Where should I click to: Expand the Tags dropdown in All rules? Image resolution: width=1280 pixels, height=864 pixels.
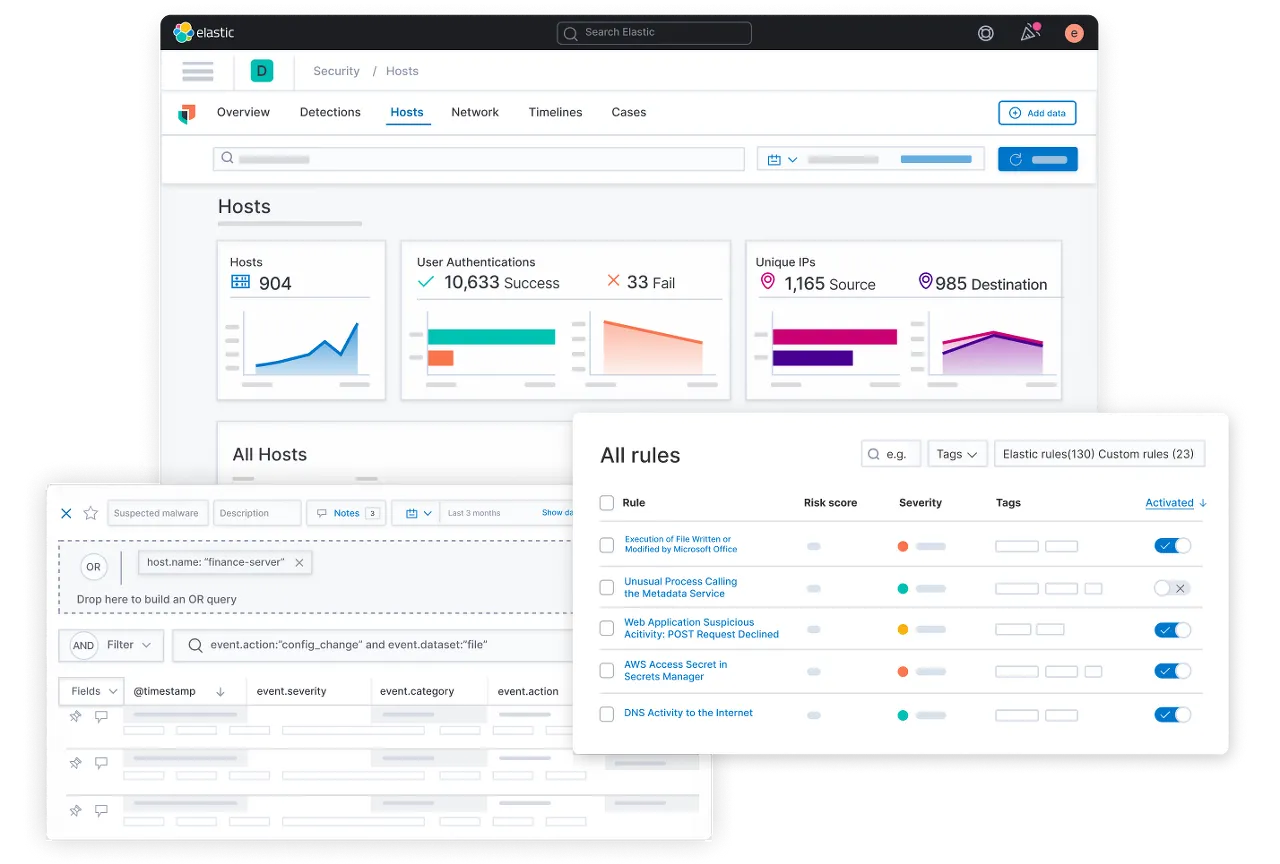pos(957,454)
